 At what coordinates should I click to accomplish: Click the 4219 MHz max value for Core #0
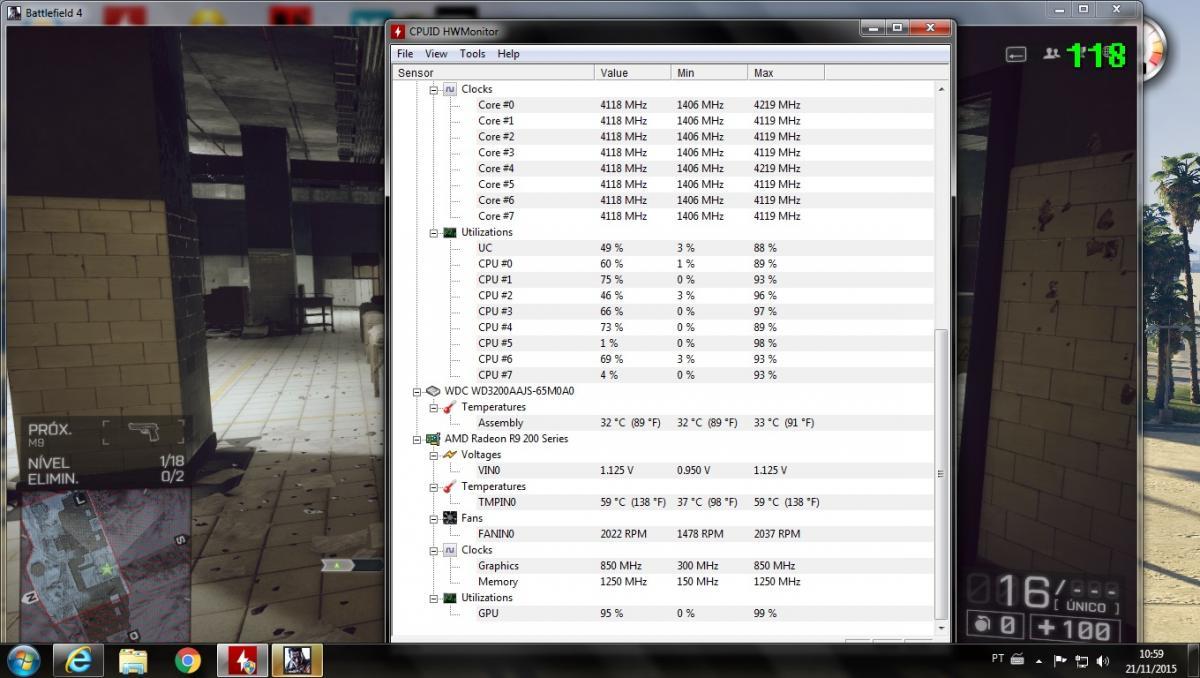(x=777, y=105)
